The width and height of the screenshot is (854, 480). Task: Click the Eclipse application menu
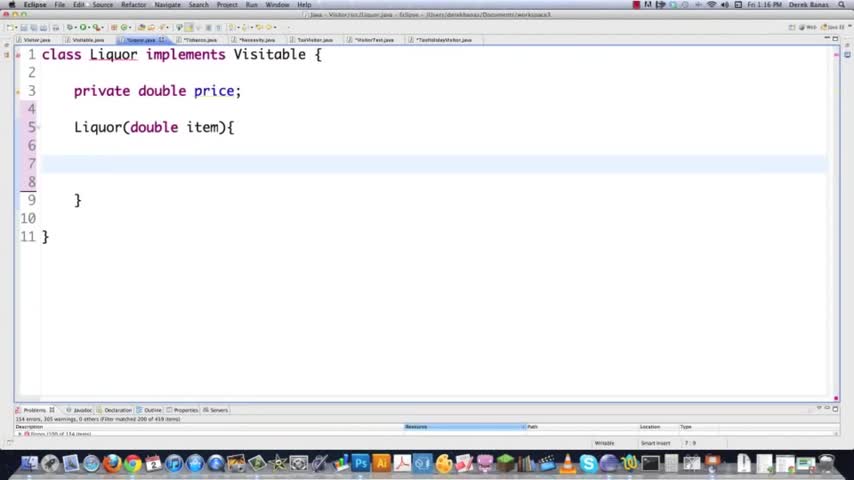tap(35, 4)
